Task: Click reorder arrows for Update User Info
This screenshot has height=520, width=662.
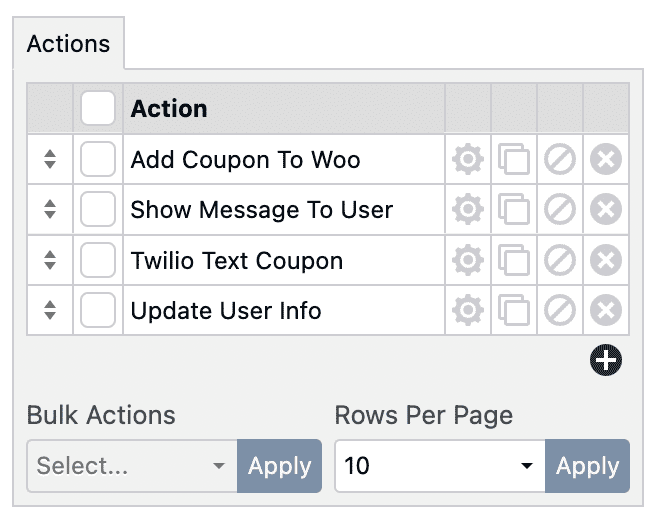Action: 50,311
